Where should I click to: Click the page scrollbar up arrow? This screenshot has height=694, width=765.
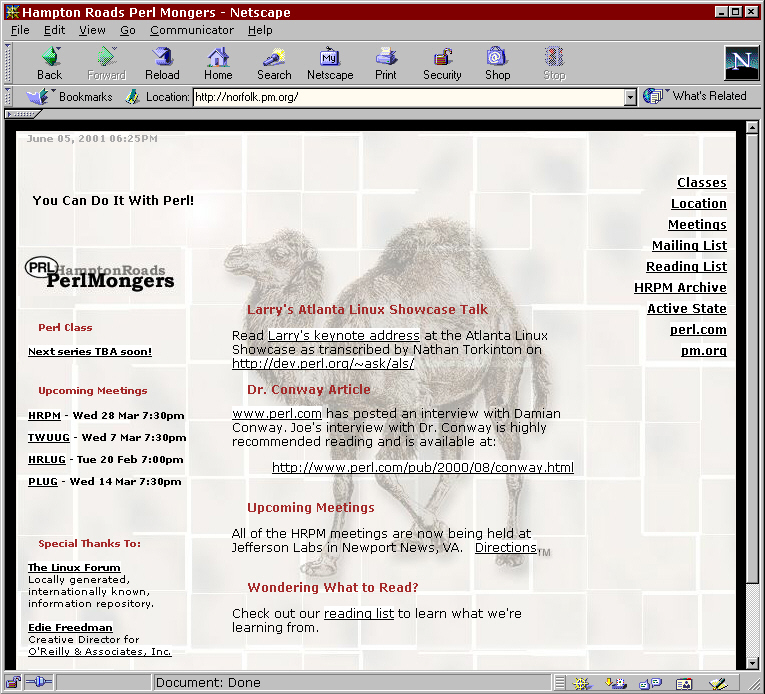(x=752, y=127)
